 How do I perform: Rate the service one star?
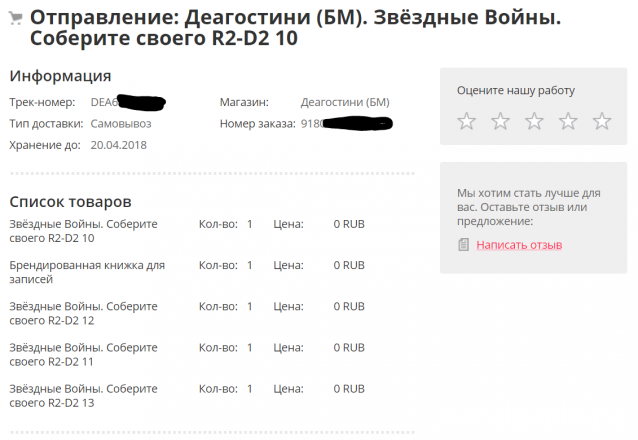[466, 121]
